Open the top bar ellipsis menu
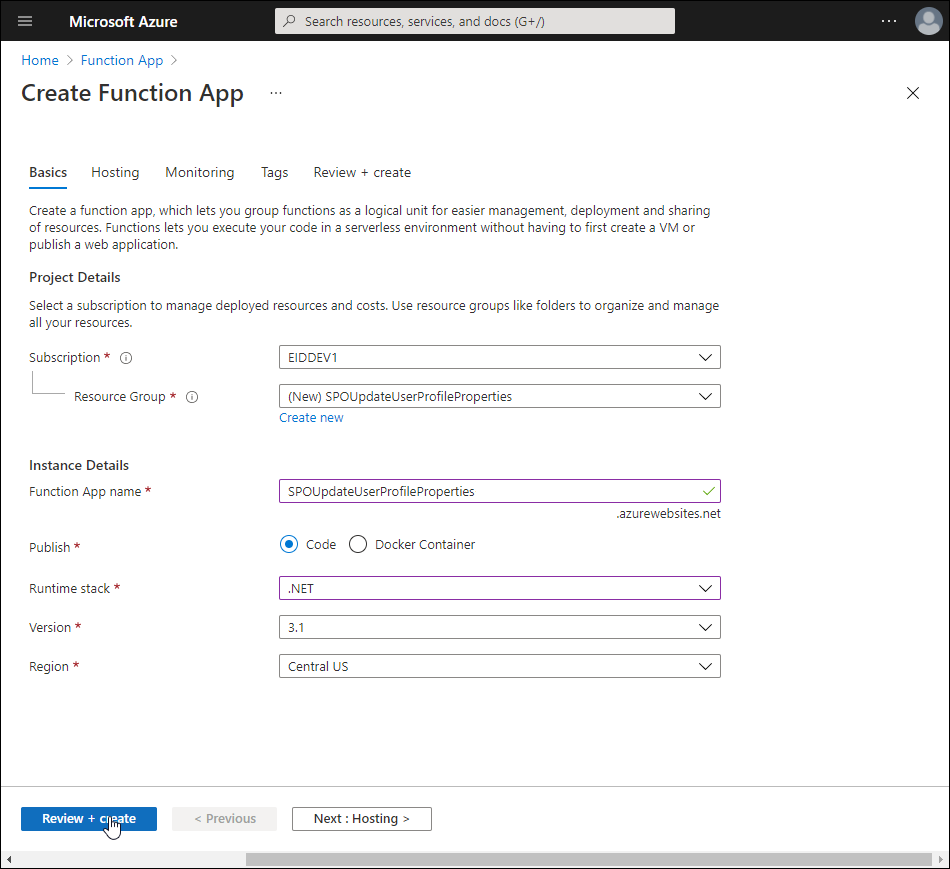This screenshot has height=869, width=950. [x=889, y=21]
